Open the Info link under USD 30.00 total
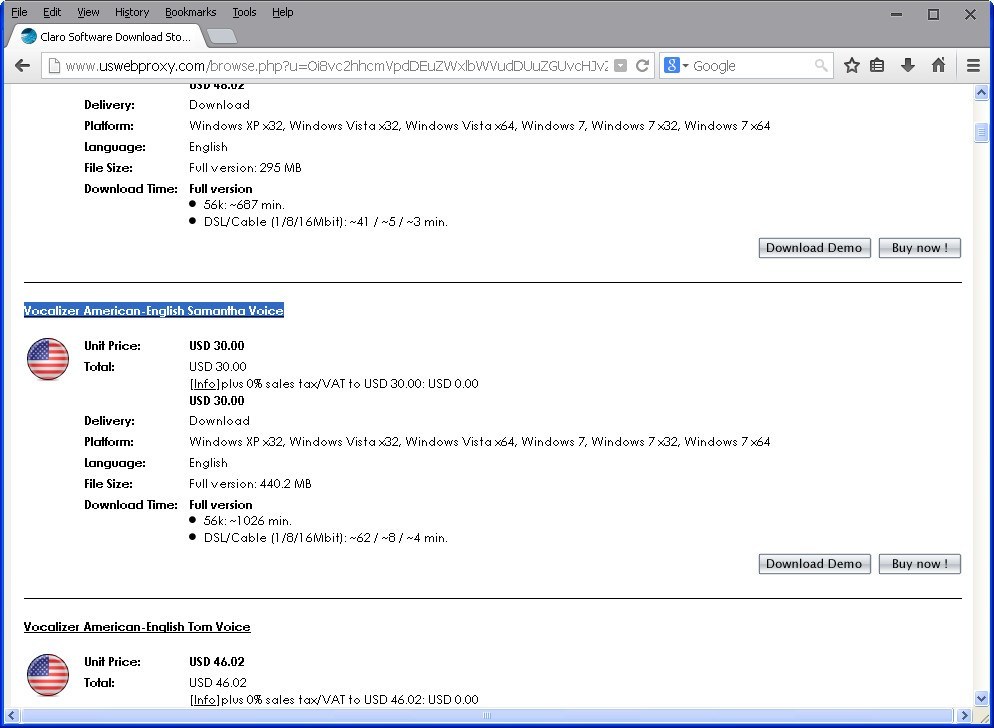This screenshot has width=994, height=728. [x=204, y=384]
